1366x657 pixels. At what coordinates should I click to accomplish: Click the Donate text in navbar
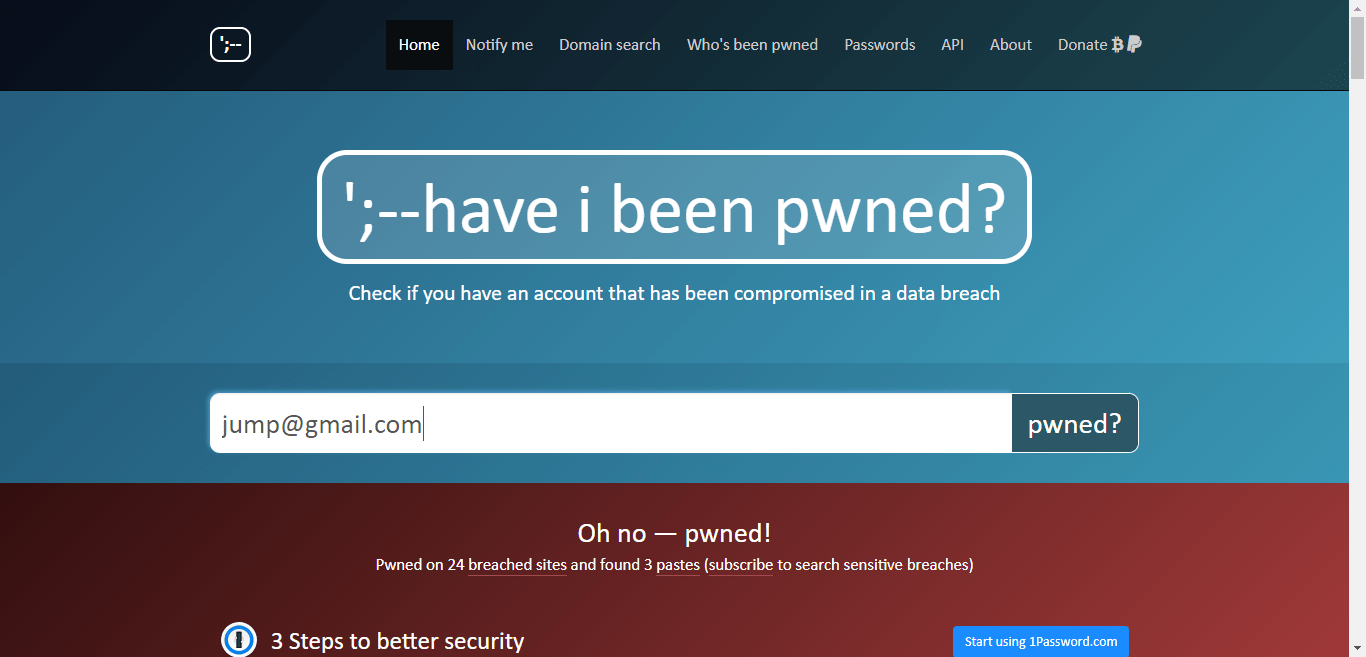coord(1082,45)
